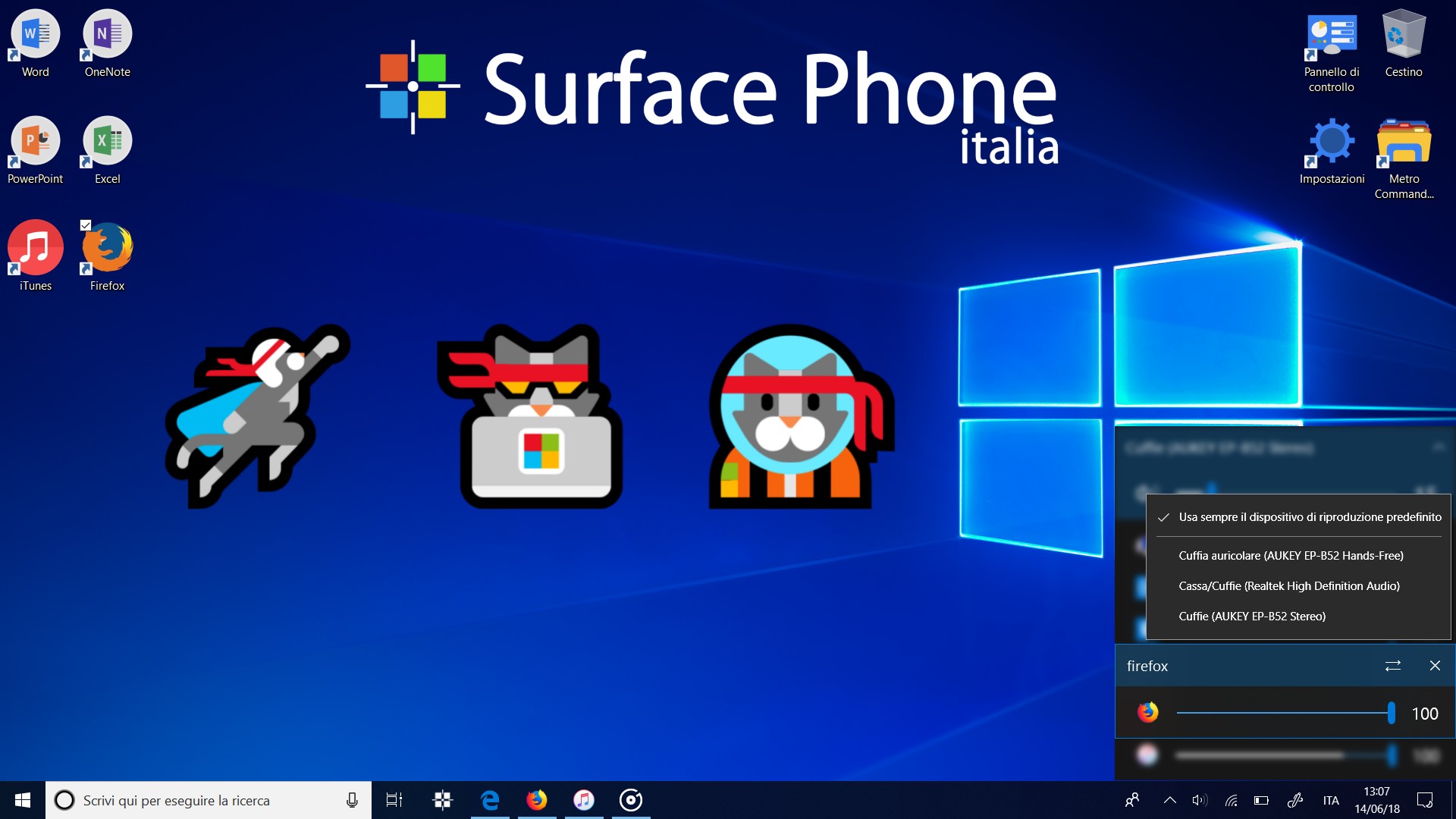This screenshot has width=1456, height=819.
Task: Select Cuffia auricolare (AUKEY EP-B52 Hands-Free)
Action: [1298, 556]
